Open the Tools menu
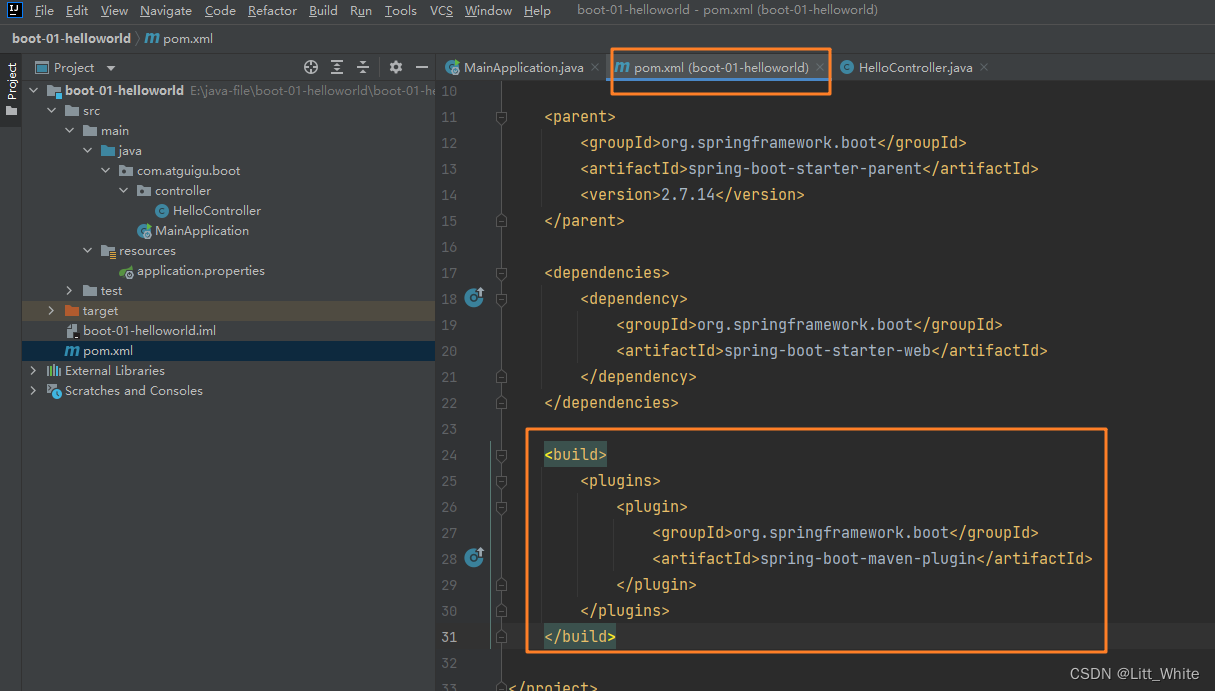 401,11
